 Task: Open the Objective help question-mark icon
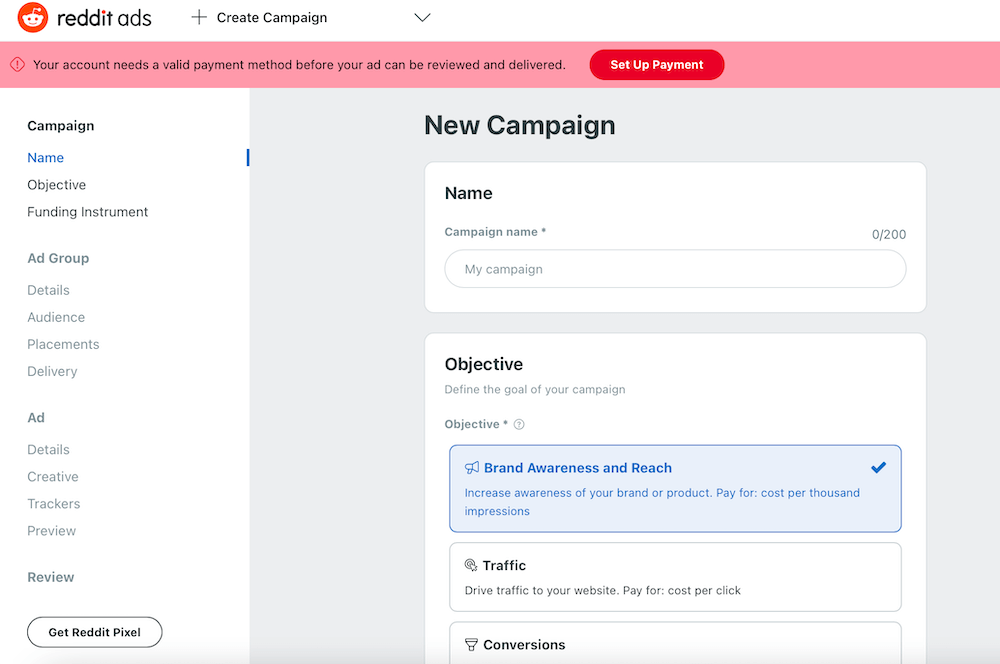(519, 424)
